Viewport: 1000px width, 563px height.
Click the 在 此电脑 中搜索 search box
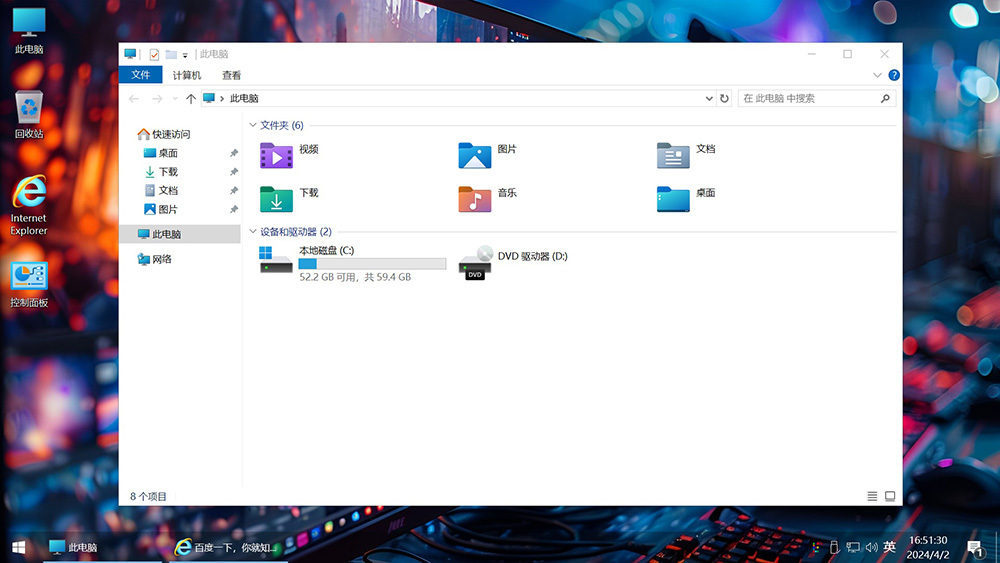pos(808,99)
